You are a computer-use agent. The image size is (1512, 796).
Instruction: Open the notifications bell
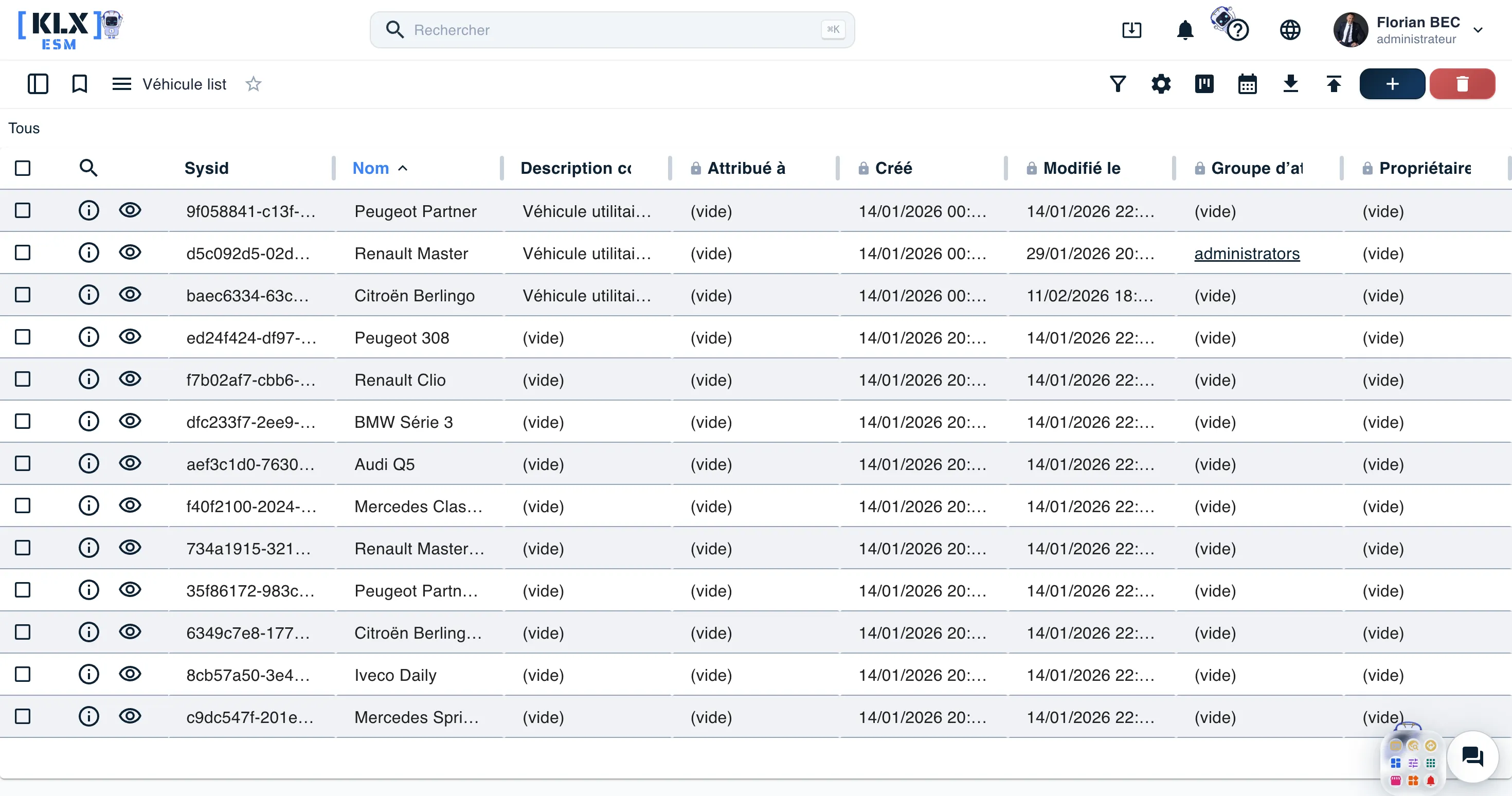(1185, 29)
